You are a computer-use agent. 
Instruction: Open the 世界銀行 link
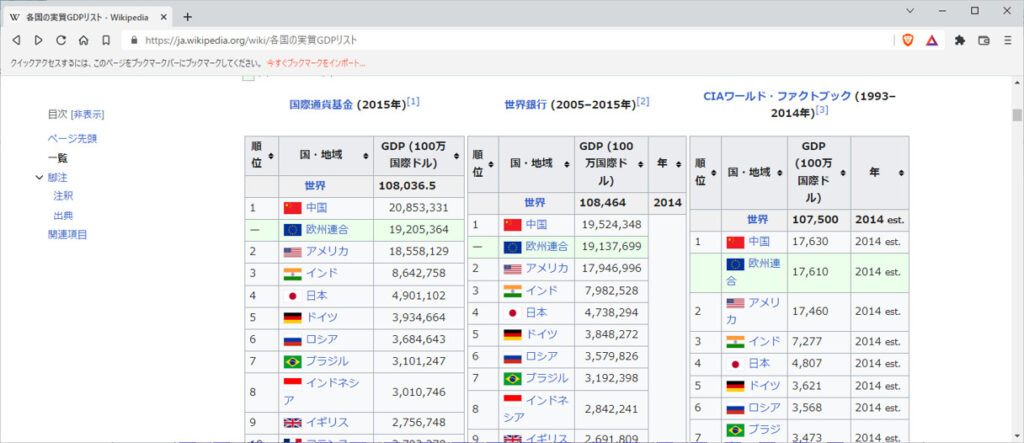click(x=526, y=105)
